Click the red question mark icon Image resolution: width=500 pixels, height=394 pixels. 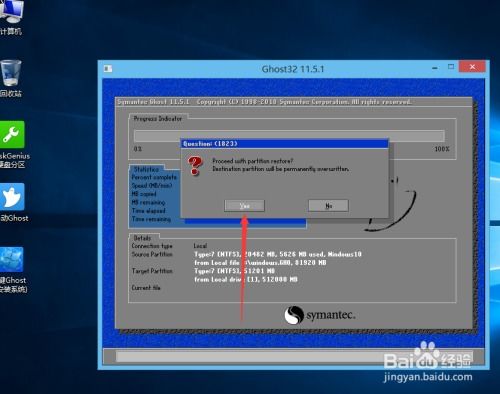coord(195,166)
